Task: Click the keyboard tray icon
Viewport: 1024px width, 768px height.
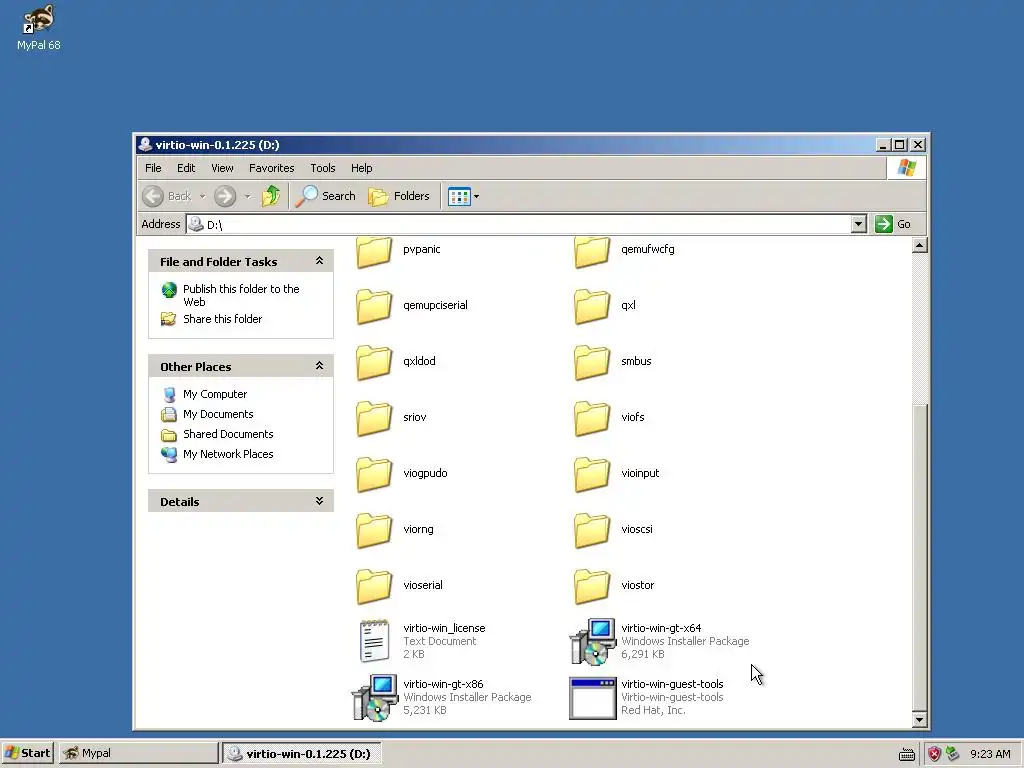Action: pos(906,754)
